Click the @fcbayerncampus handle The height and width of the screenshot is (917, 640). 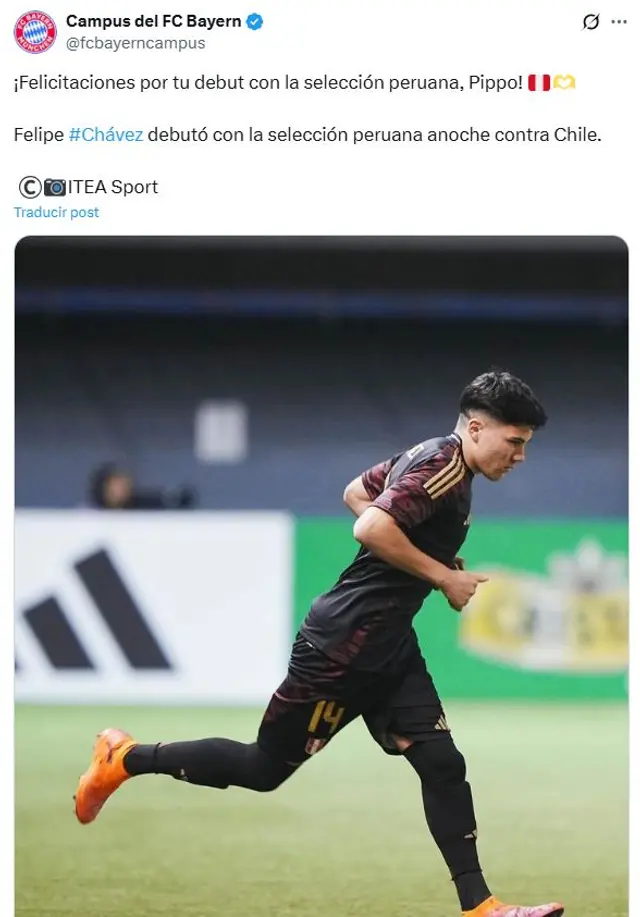(x=135, y=43)
